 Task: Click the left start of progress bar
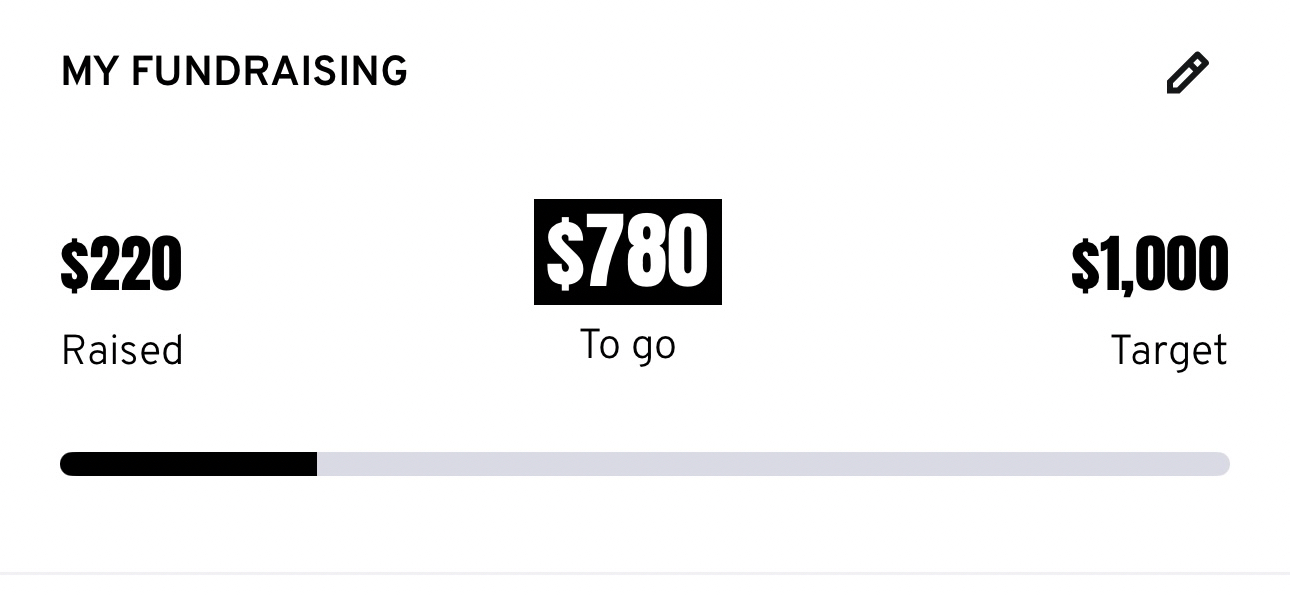point(68,464)
